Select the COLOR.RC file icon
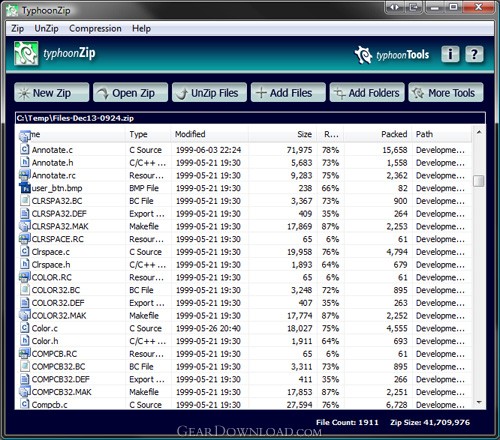500x440 pixels. pos(25,277)
